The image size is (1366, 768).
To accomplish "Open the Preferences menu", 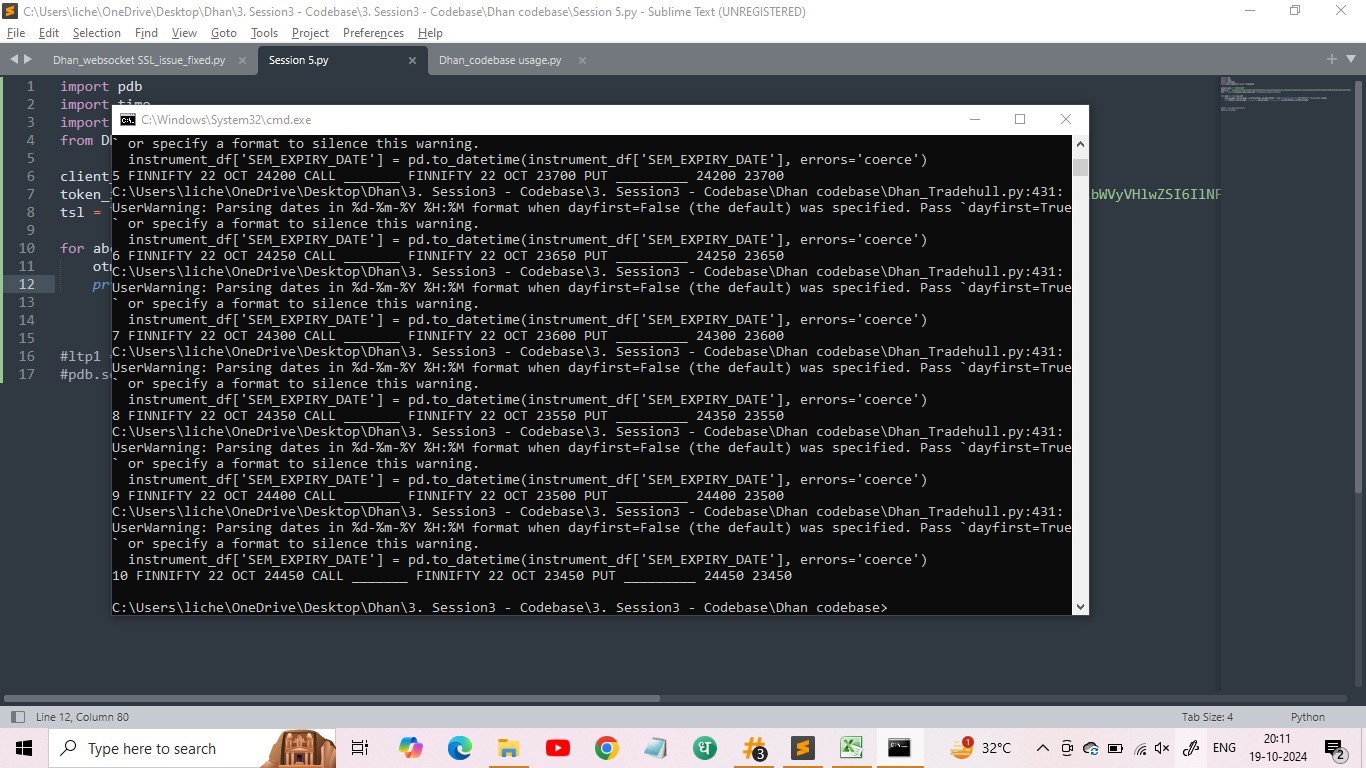I will coord(373,33).
